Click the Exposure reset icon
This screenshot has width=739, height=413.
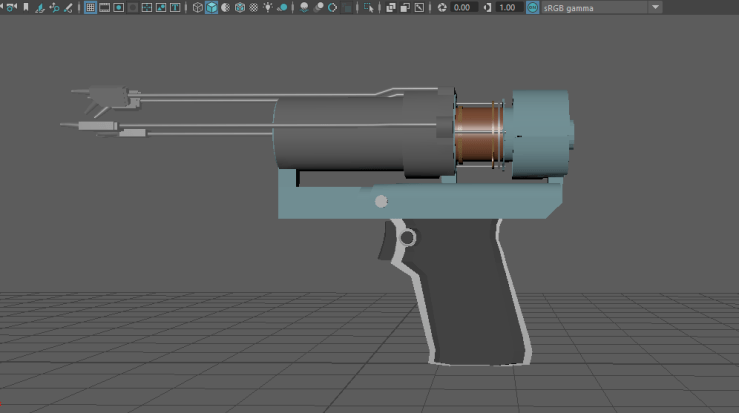pyautogui.click(x=442, y=8)
